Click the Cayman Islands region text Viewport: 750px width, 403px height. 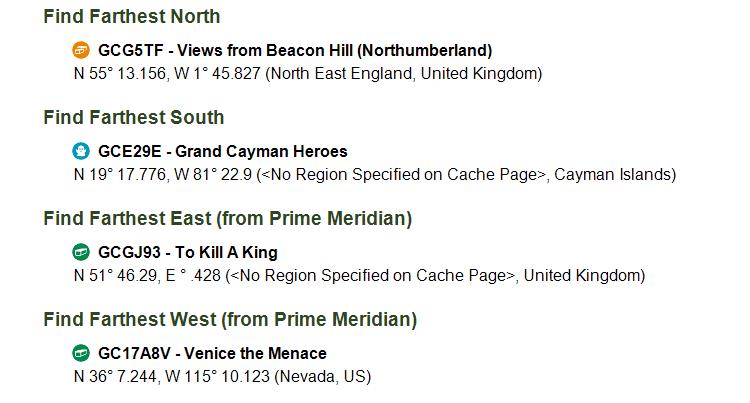pos(614,174)
